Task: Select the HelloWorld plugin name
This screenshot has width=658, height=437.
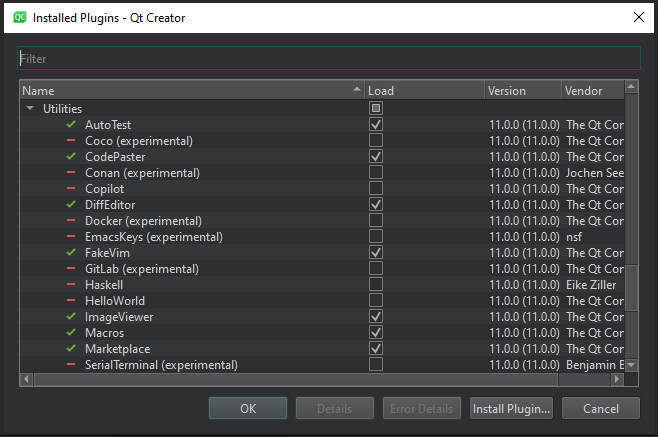Action: click(x=115, y=301)
